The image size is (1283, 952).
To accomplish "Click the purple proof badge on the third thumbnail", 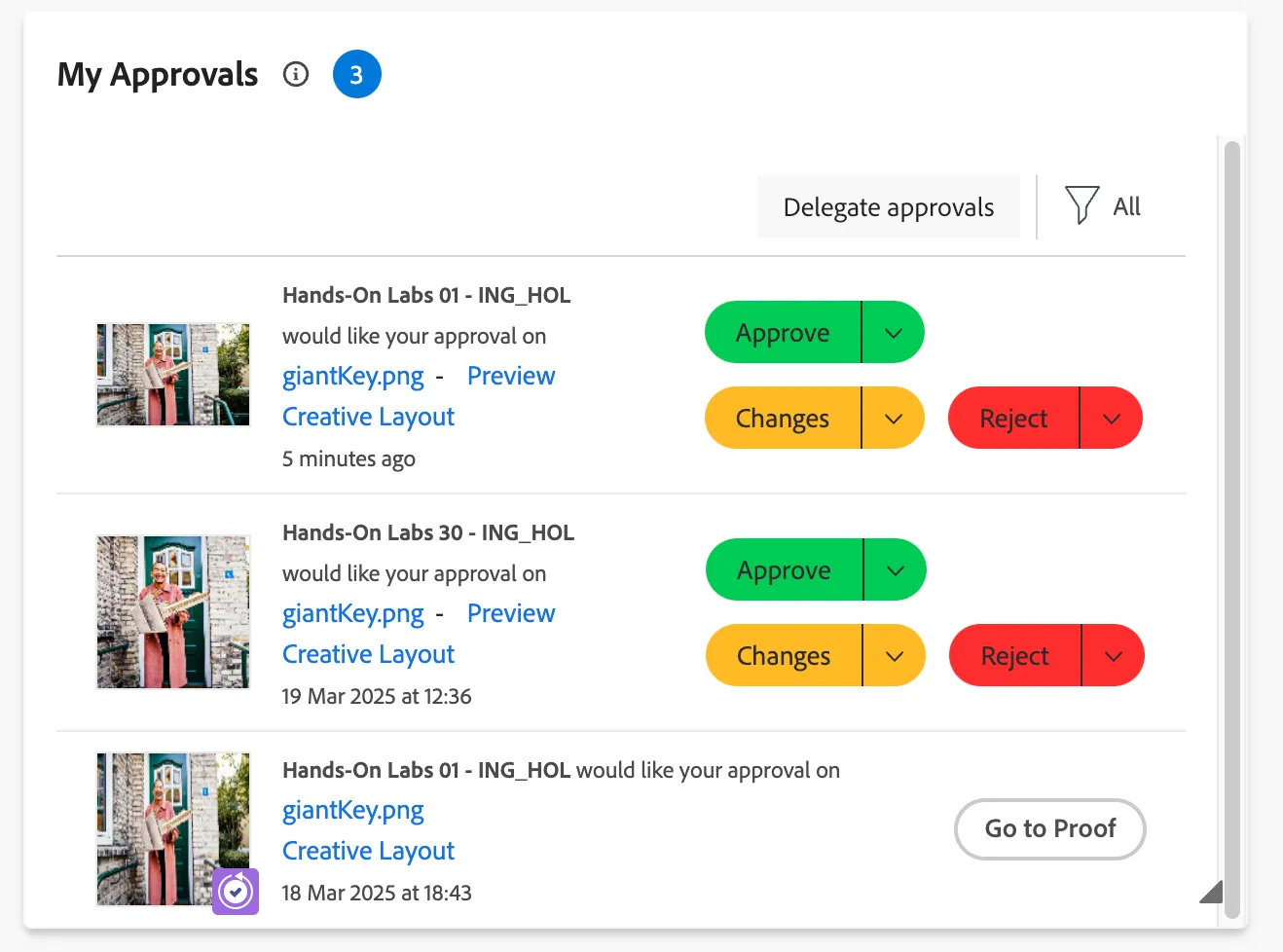I will click(236, 891).
